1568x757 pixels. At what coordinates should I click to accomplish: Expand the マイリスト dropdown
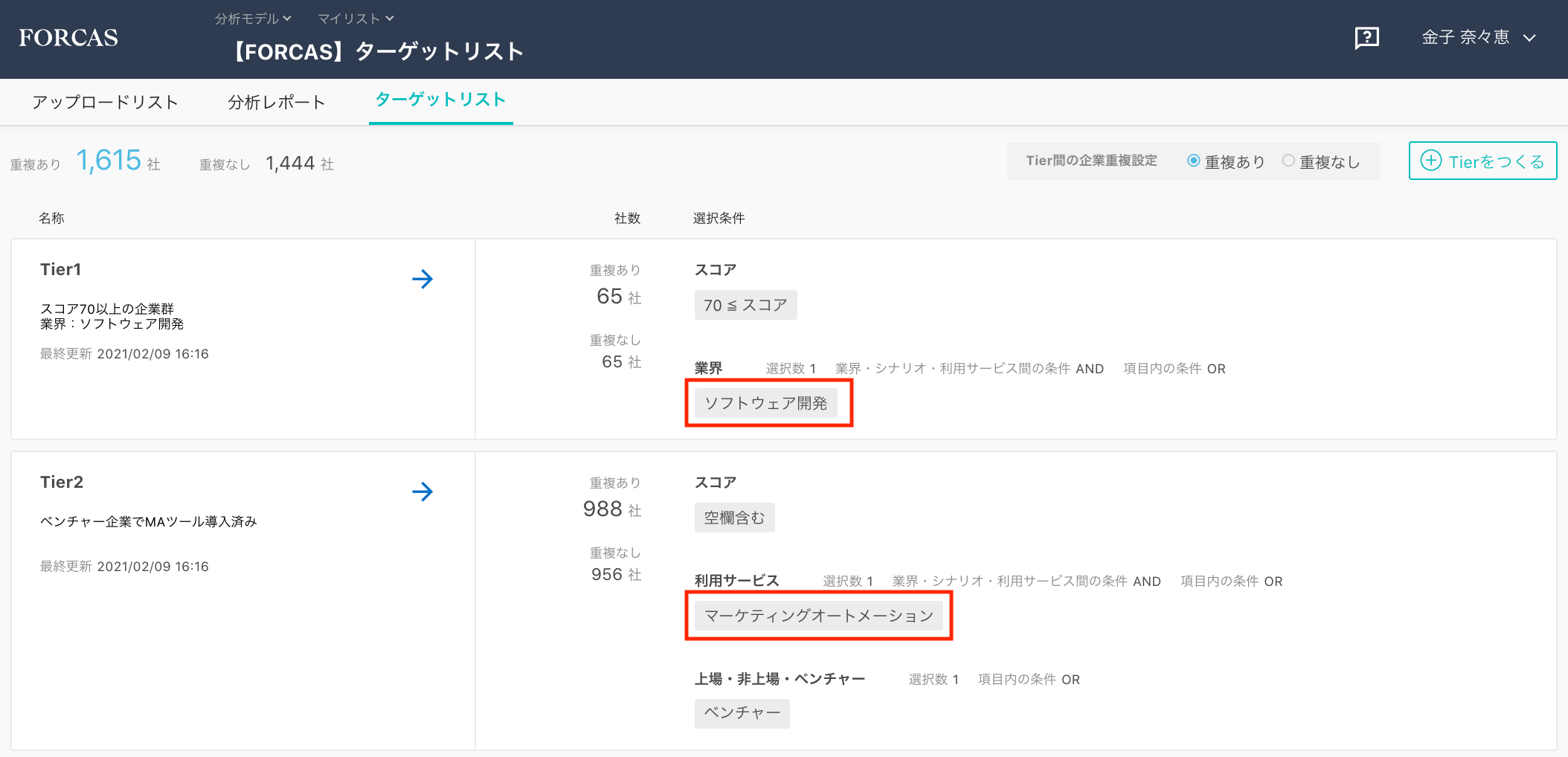356,19
